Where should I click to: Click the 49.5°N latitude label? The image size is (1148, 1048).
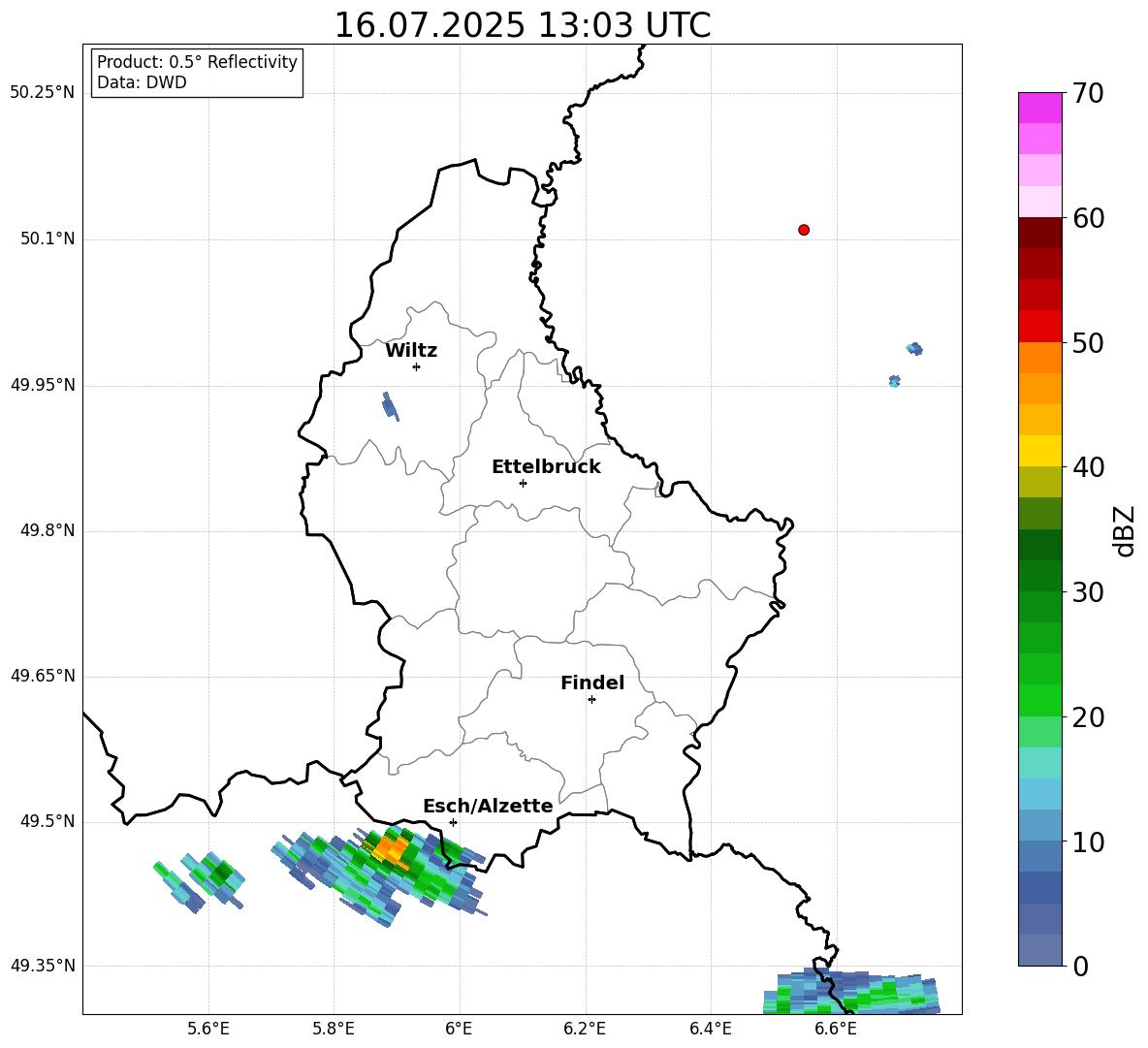(x=48, y=822)
